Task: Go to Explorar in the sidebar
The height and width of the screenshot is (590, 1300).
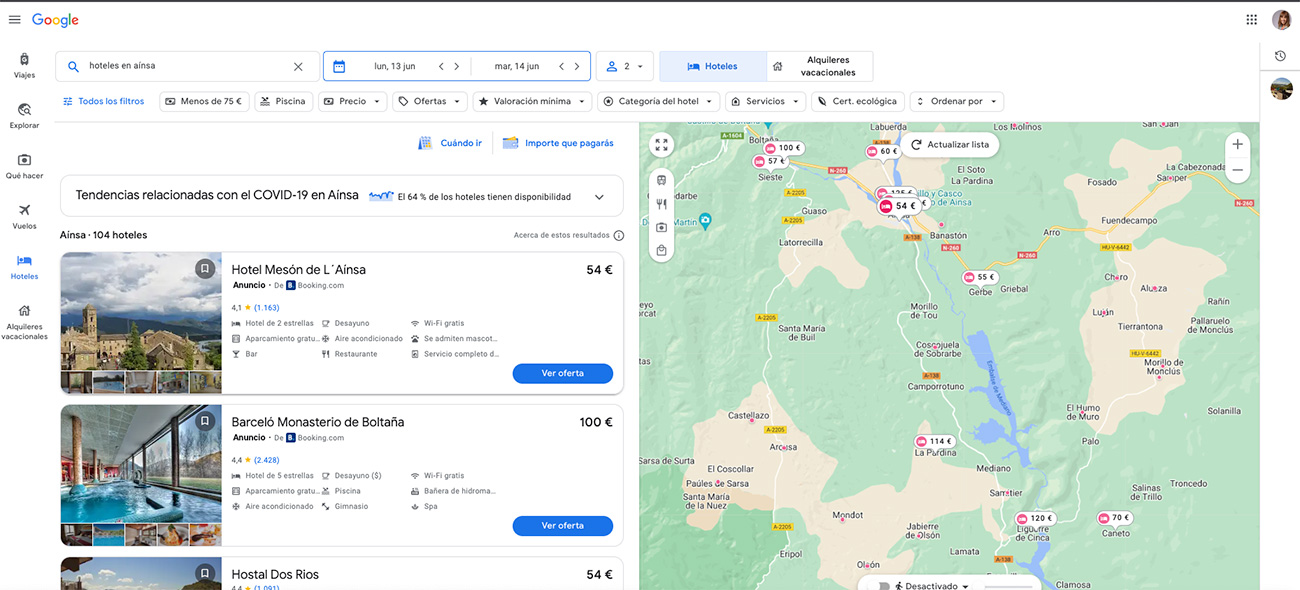Action: click(x=24, y=116)
